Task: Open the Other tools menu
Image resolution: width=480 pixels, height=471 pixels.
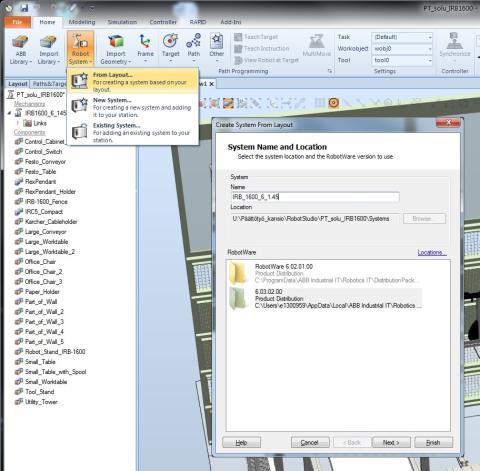Action: [x=217, y=48]
